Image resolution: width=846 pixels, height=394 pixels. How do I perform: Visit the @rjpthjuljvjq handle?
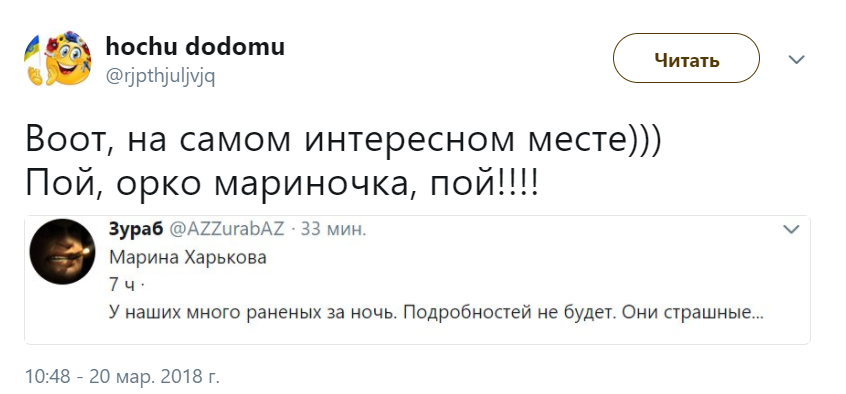(160, 77)
